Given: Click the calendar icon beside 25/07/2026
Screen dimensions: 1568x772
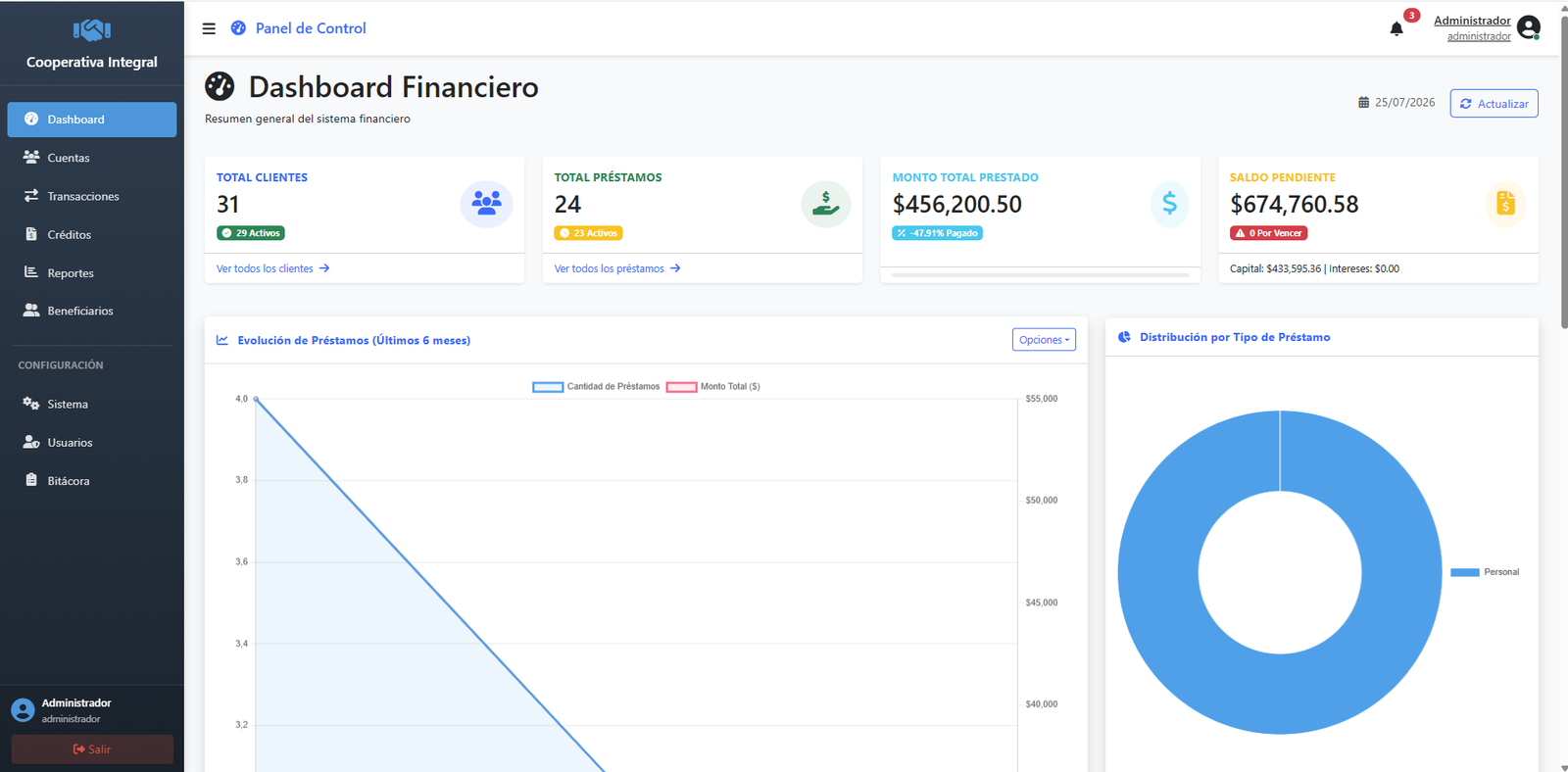Looking at the screenshot, I should [1363, 102].
